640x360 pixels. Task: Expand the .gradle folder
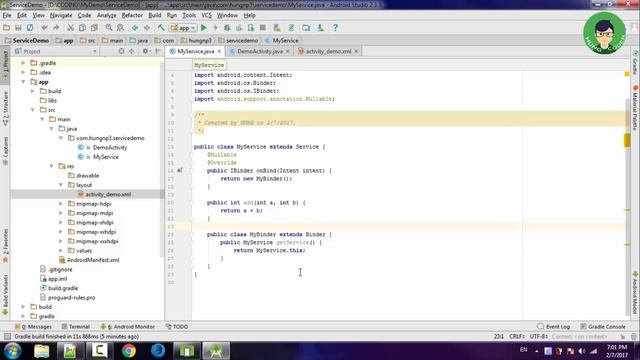click(x=23, y=63)
